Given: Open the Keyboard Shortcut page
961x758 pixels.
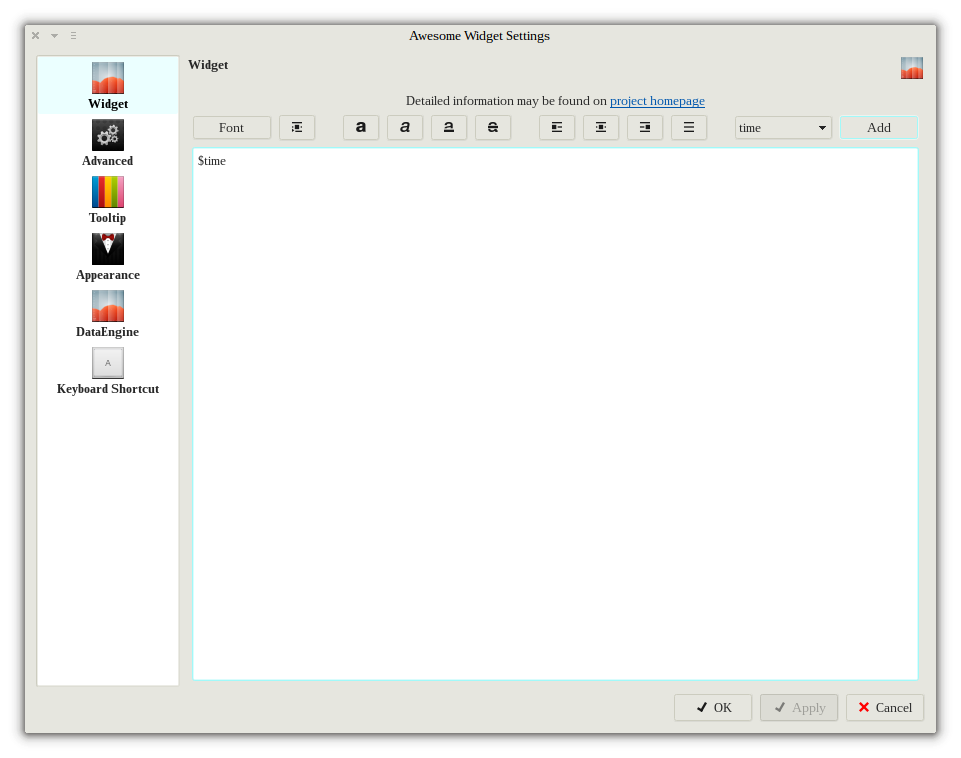Looking at the screenshot, I should coord(108,371).
